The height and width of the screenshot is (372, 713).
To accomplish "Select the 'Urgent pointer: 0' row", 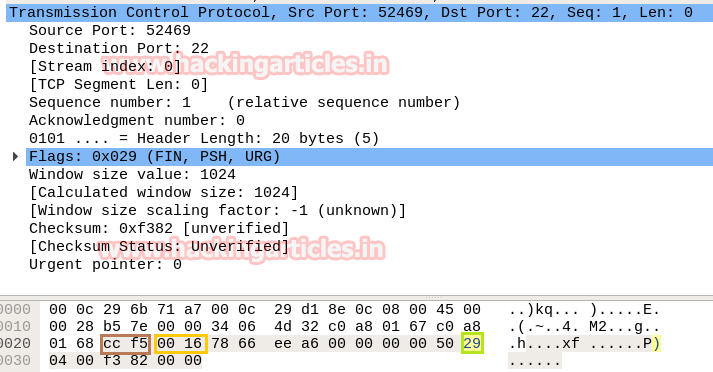I will [105, 264].
